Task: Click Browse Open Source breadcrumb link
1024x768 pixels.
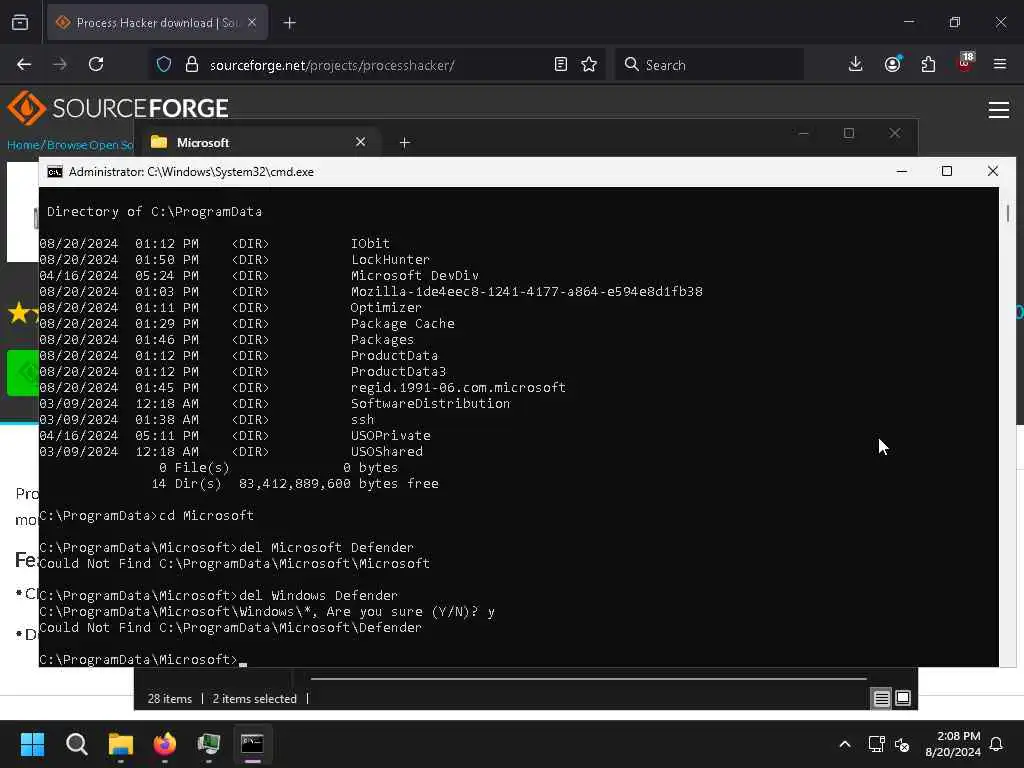Action: pos(89,145)
